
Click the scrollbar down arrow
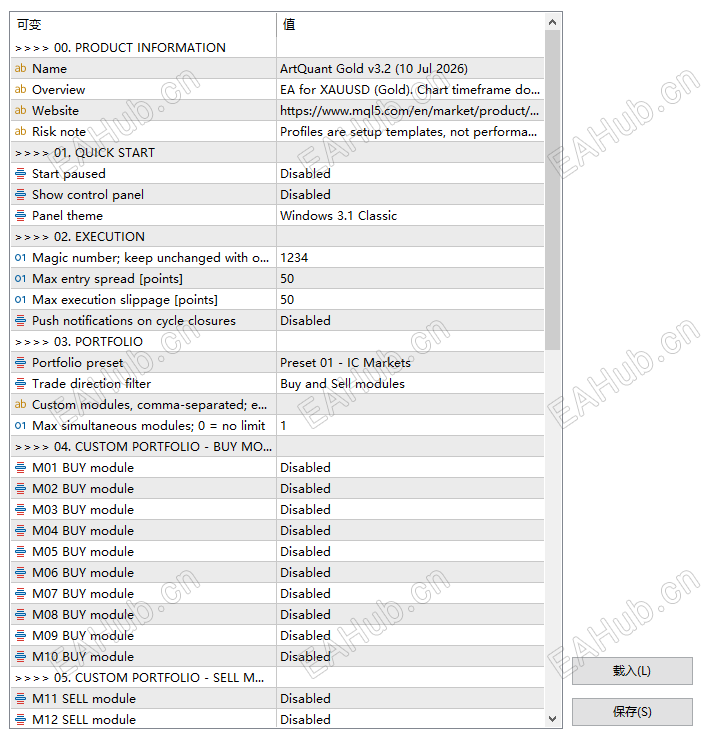[x=553, y=719]
